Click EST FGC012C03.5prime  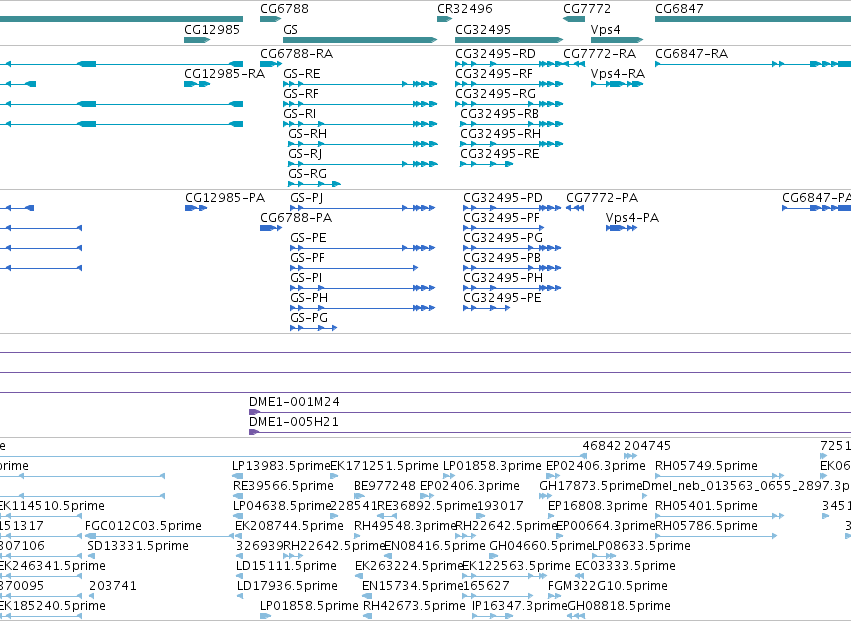click(x=159, y=536)
